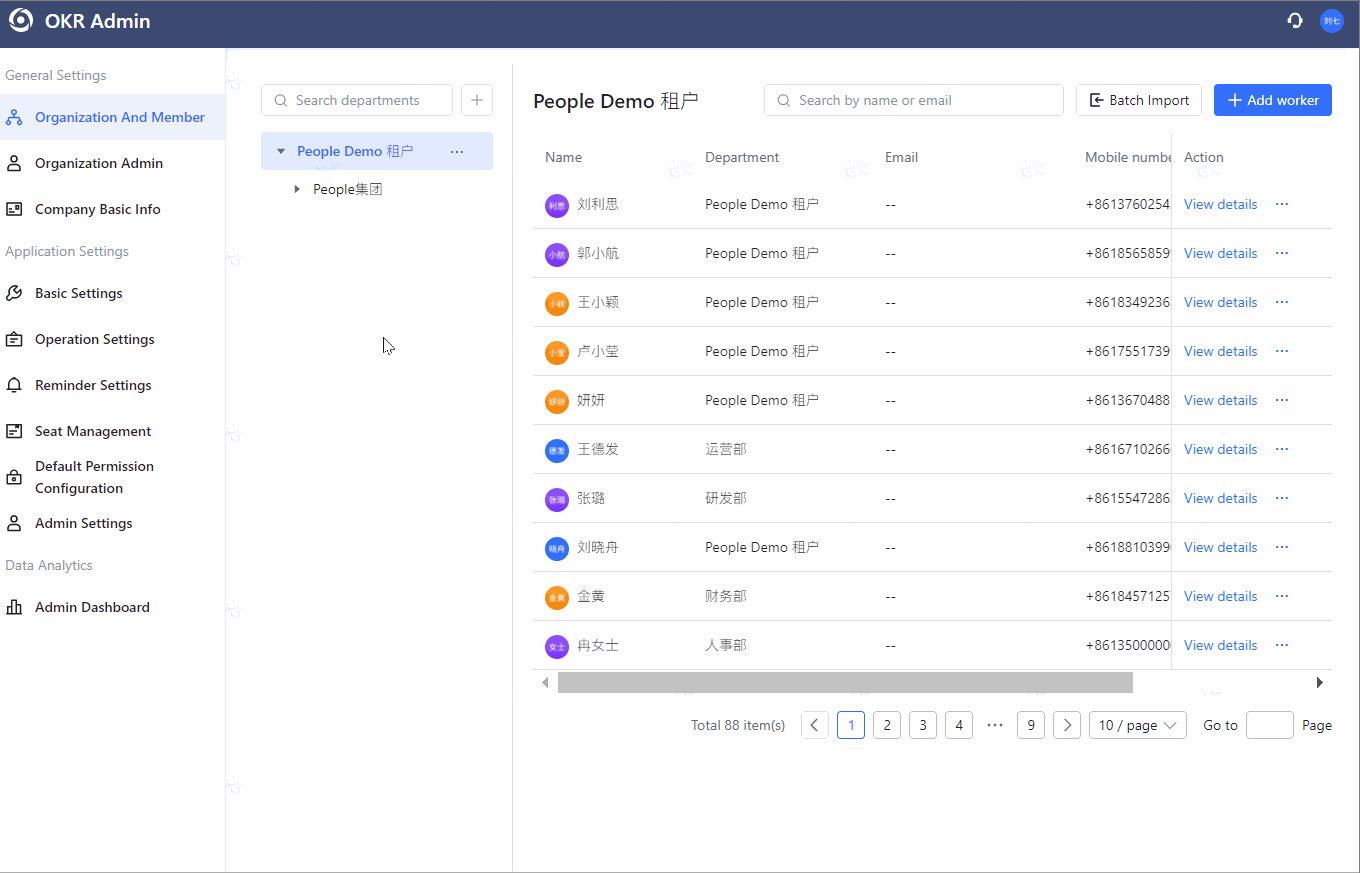Image resolution: width=1360 pixels, height=873 pixels.
Task: Click the Company Basic Info icon
Action: (x=14, y=209)
